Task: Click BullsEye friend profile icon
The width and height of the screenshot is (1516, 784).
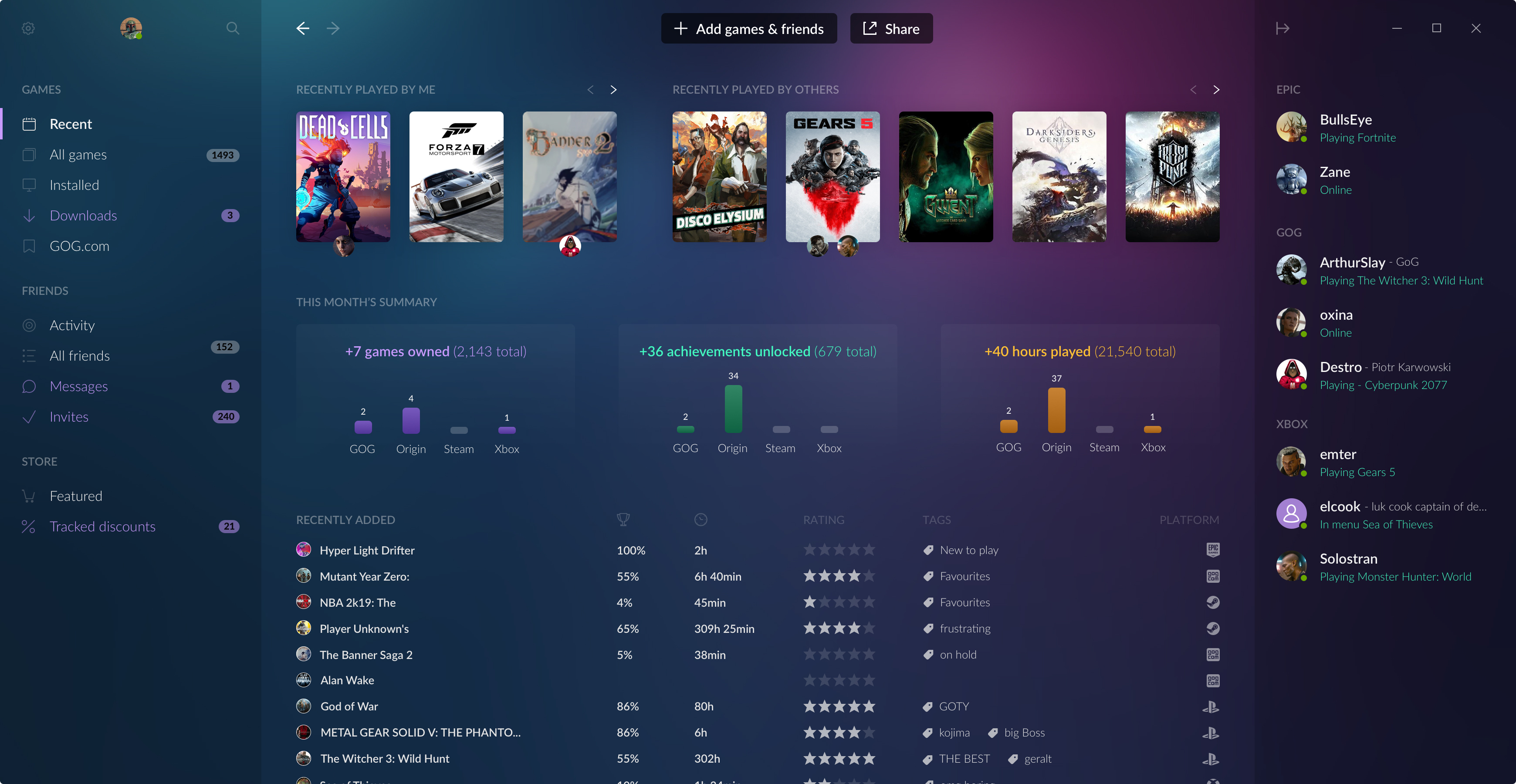Action: (x=1292, y=127)
